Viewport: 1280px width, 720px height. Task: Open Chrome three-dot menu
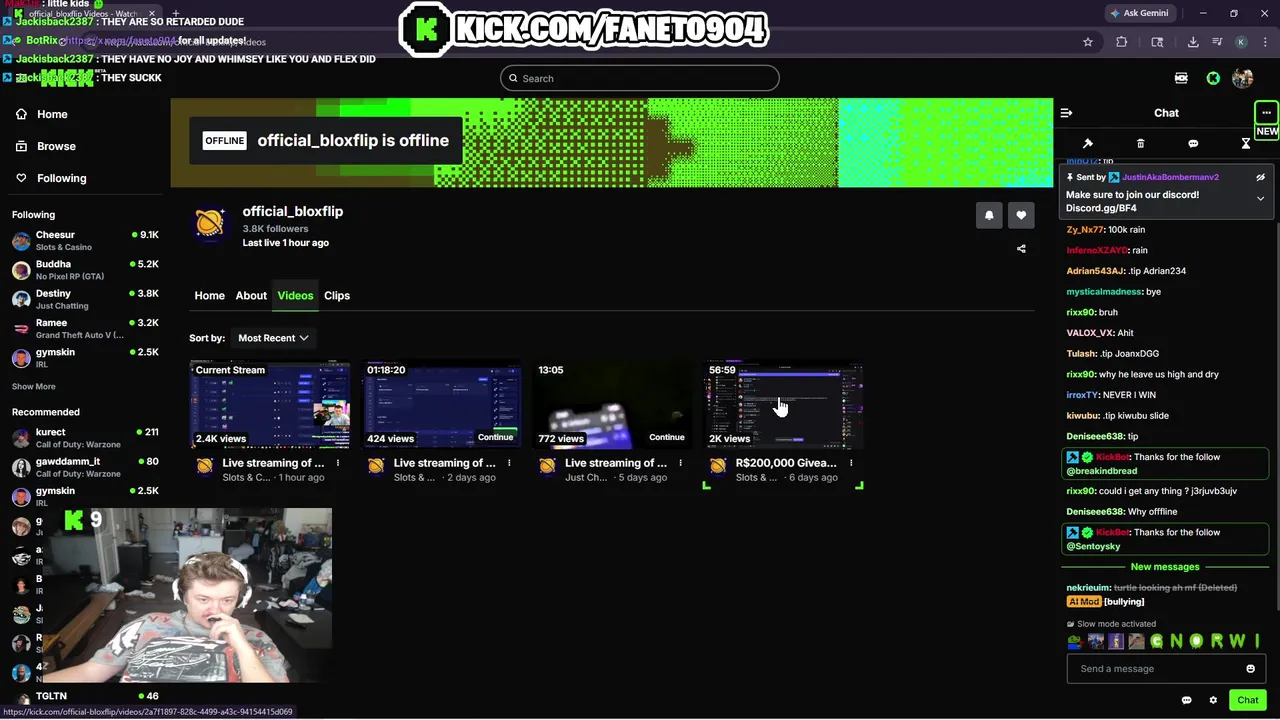(x=1264, y=42)
